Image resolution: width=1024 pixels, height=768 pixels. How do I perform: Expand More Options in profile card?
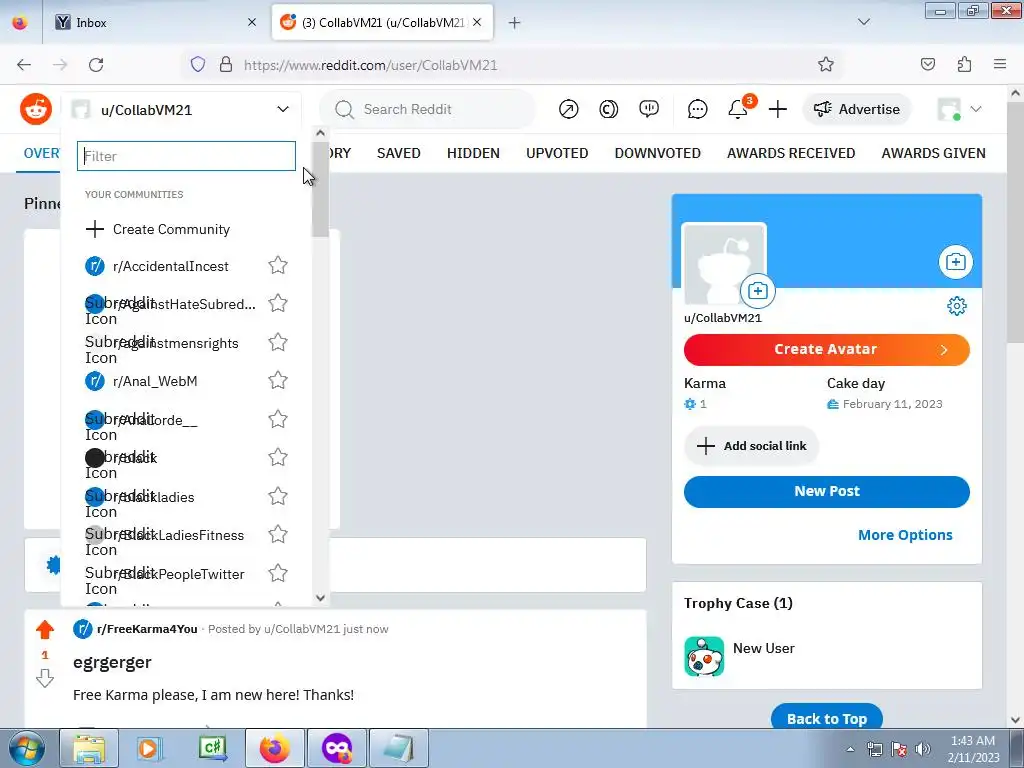point(904,535)
